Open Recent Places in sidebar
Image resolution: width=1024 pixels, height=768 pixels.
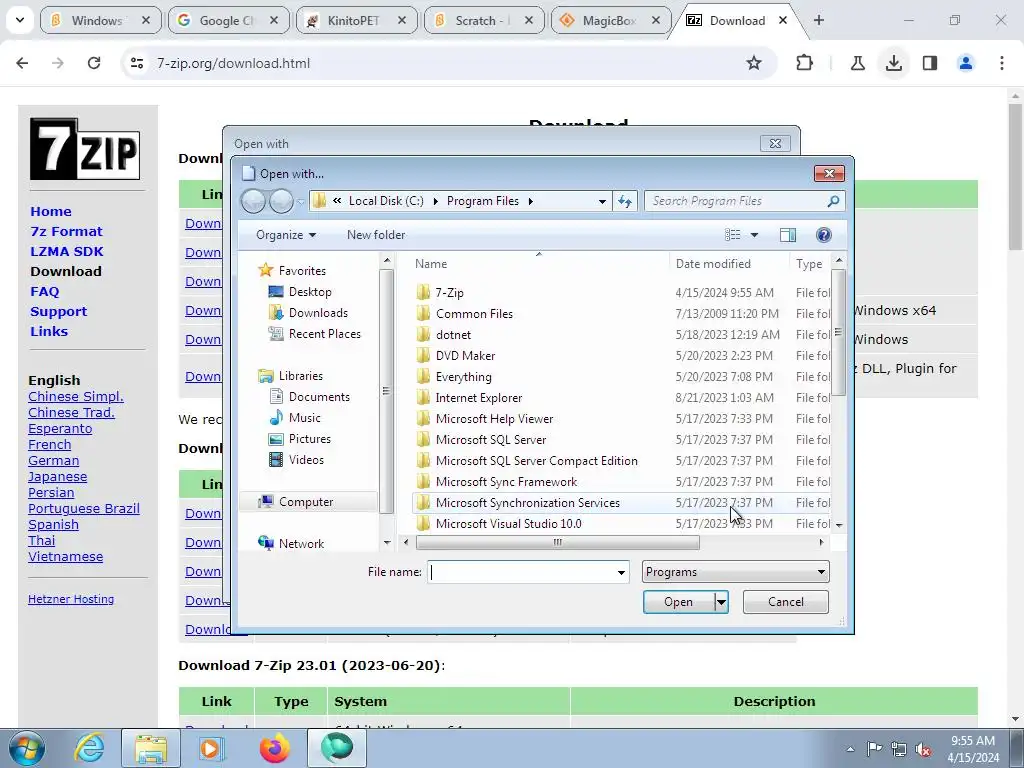(x=324, y=334)
